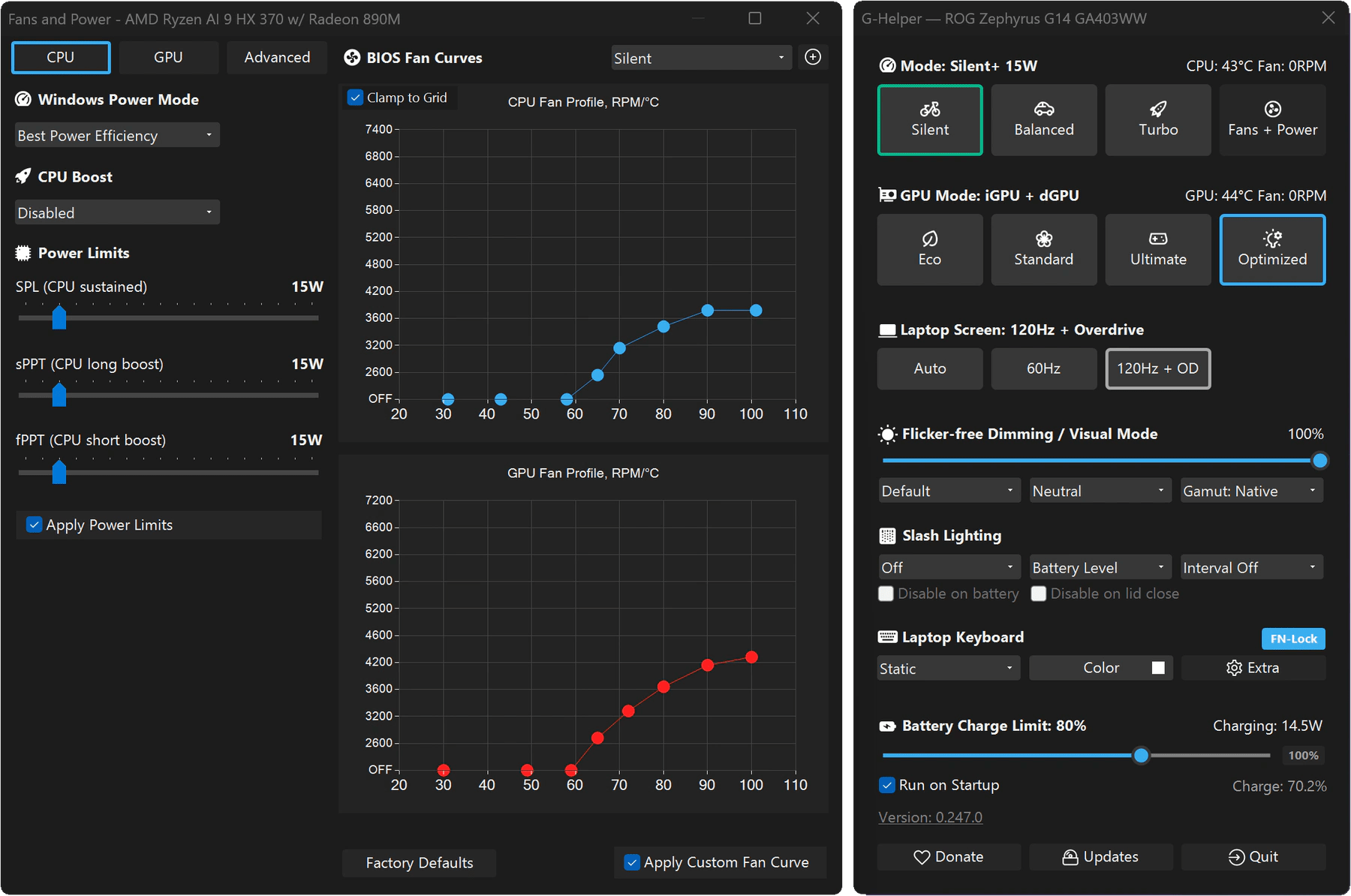Select Auto screen refresh mode
This screenshot has width=1351, height=896.
point(930,368)
